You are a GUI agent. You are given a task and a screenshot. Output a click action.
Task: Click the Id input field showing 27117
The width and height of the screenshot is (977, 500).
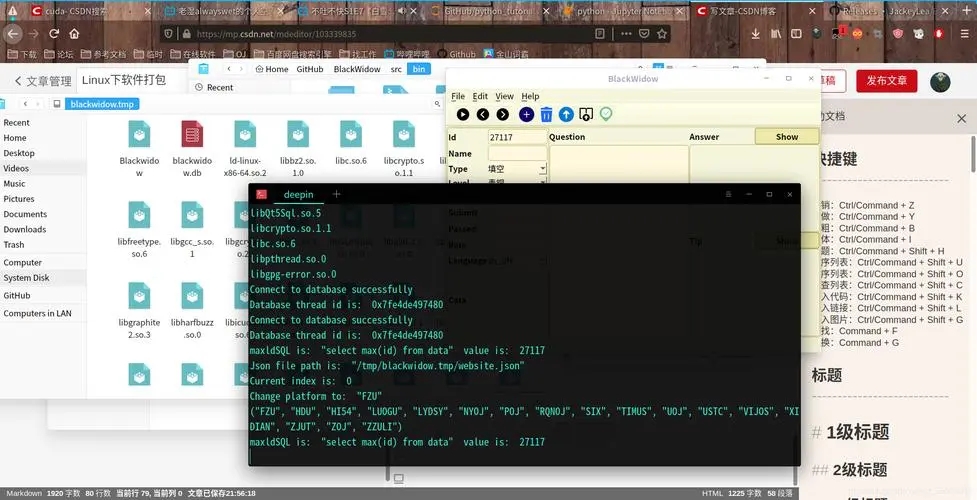coord(517,137)
